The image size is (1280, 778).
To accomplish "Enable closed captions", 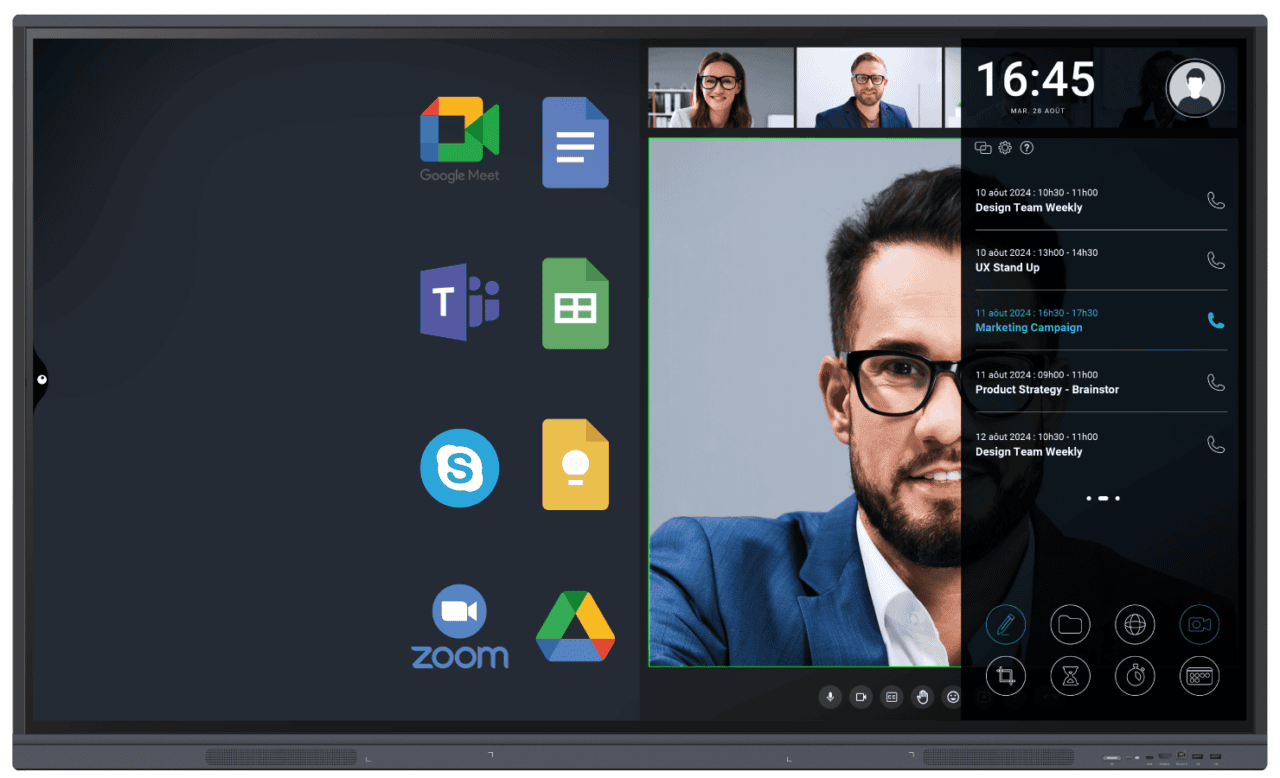I will tap(892, 697).
